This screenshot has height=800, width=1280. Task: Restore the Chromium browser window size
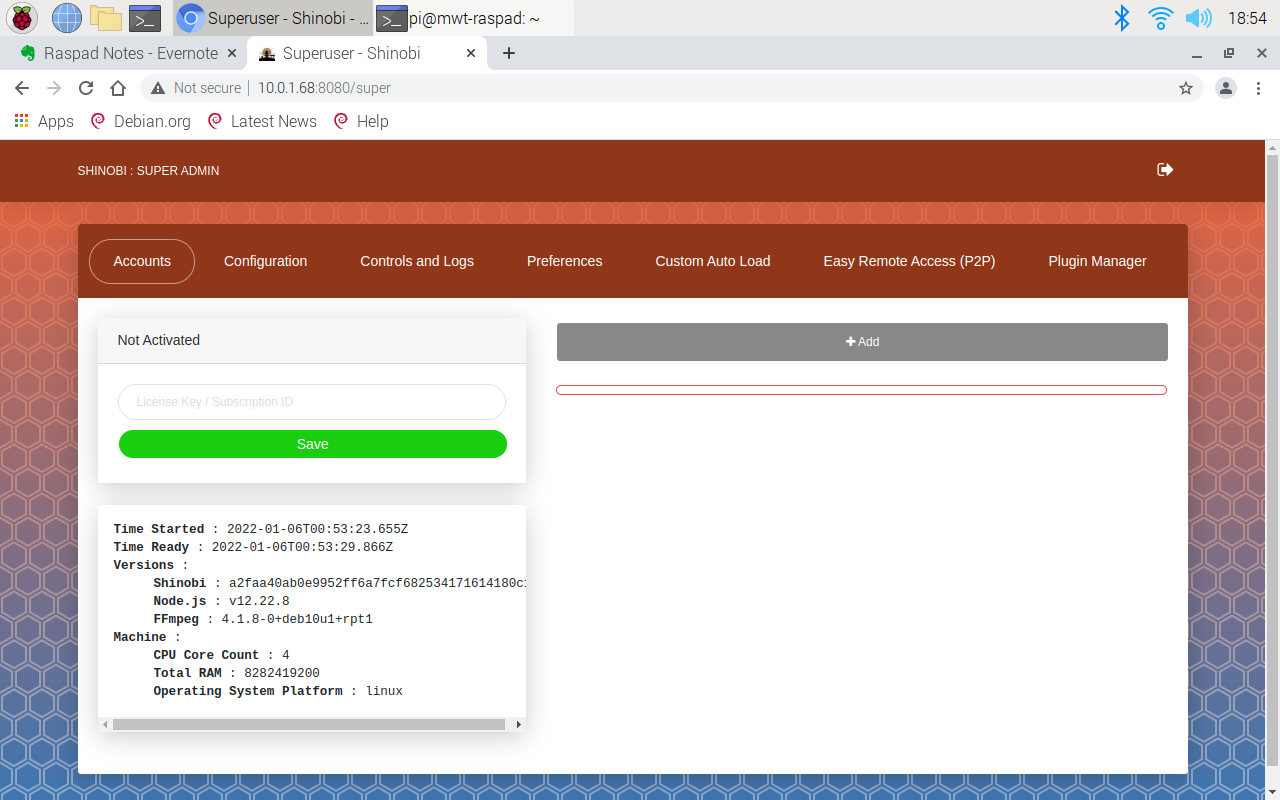pyautogui.click(x=1229, y=53)
